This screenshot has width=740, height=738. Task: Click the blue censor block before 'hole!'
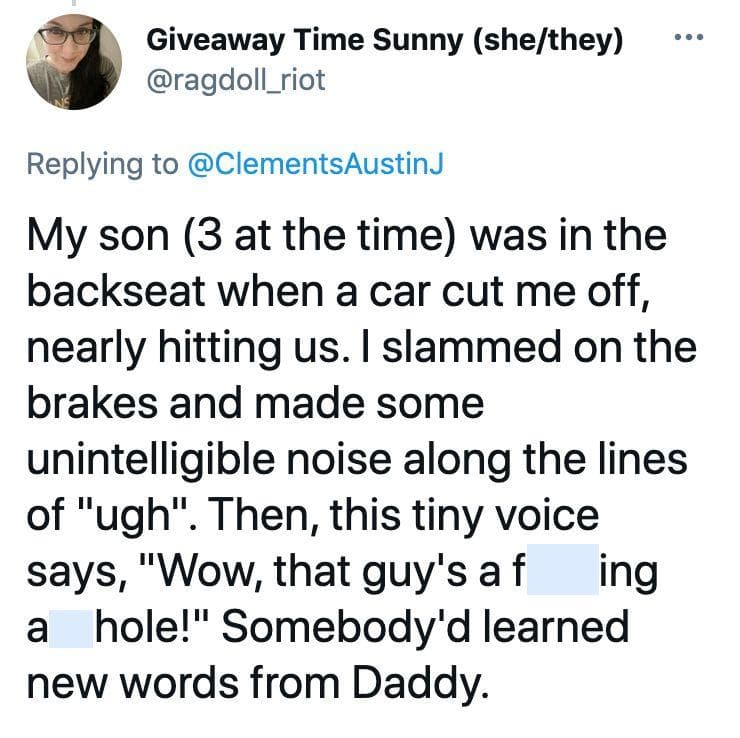(71, 629)
